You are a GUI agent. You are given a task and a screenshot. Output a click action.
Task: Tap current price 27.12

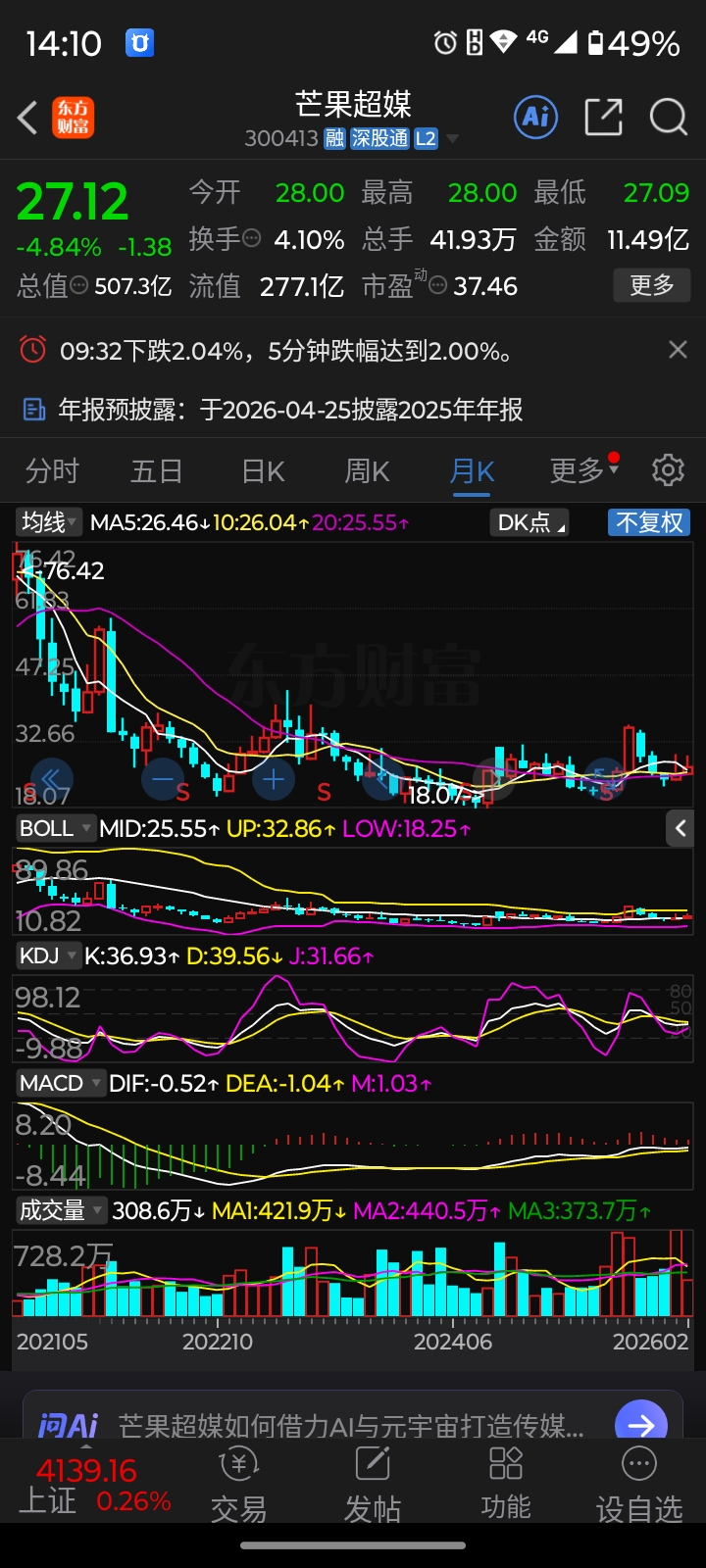73,202
